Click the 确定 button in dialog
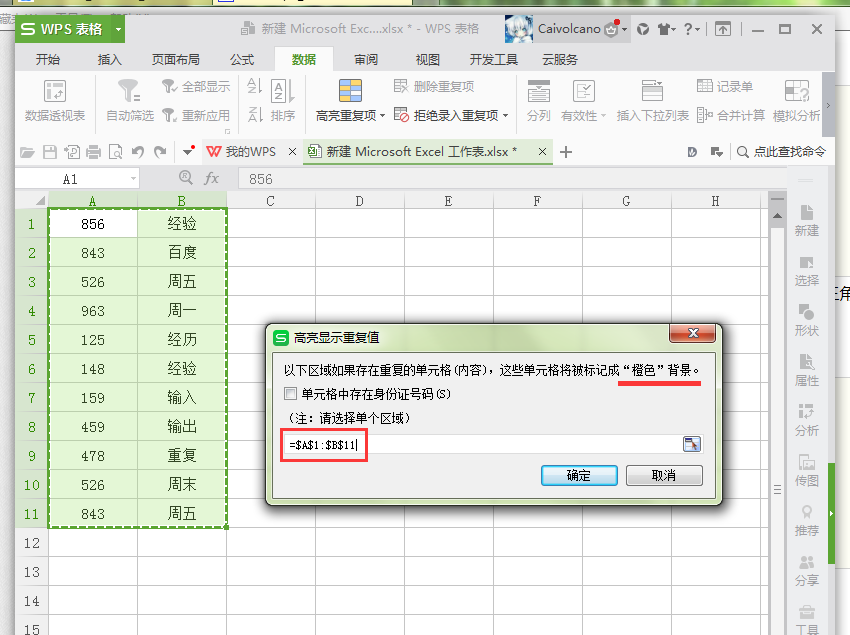Viewport: 850px width, 635px height. 579,476
